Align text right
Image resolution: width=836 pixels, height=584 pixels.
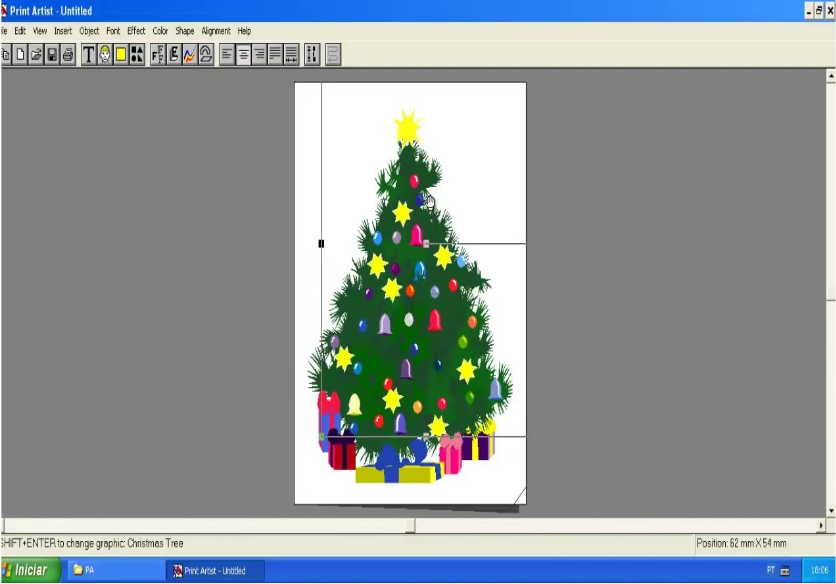pyautogui.click(x=259, y=54)
